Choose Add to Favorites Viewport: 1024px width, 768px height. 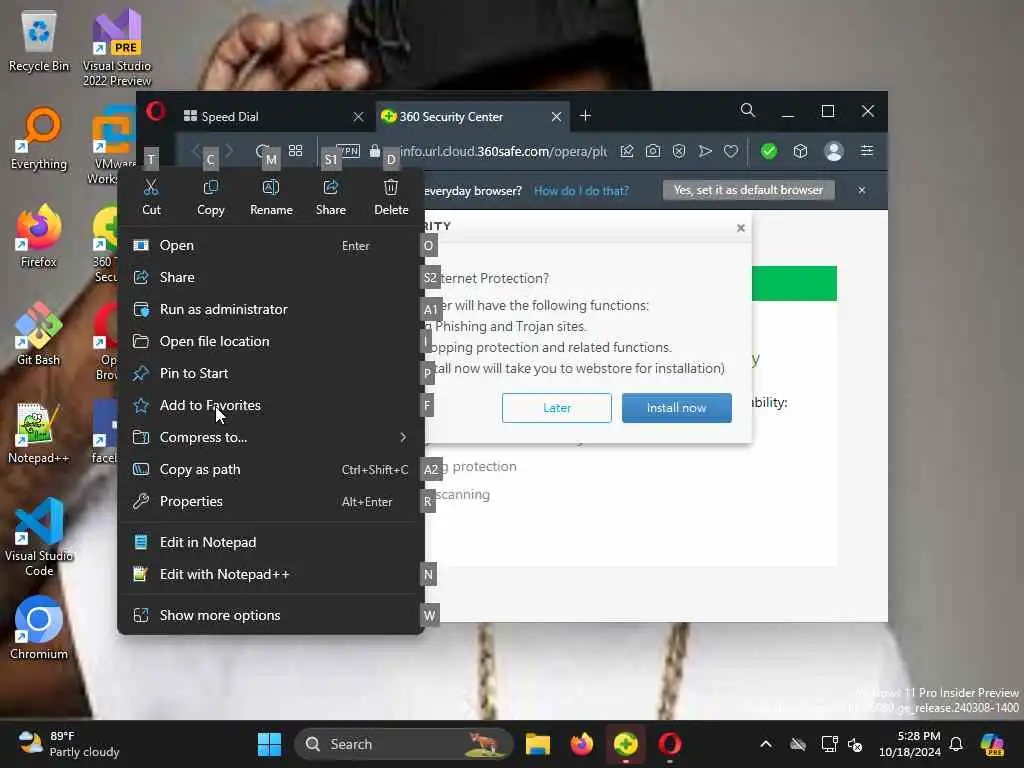click(271, 406)
